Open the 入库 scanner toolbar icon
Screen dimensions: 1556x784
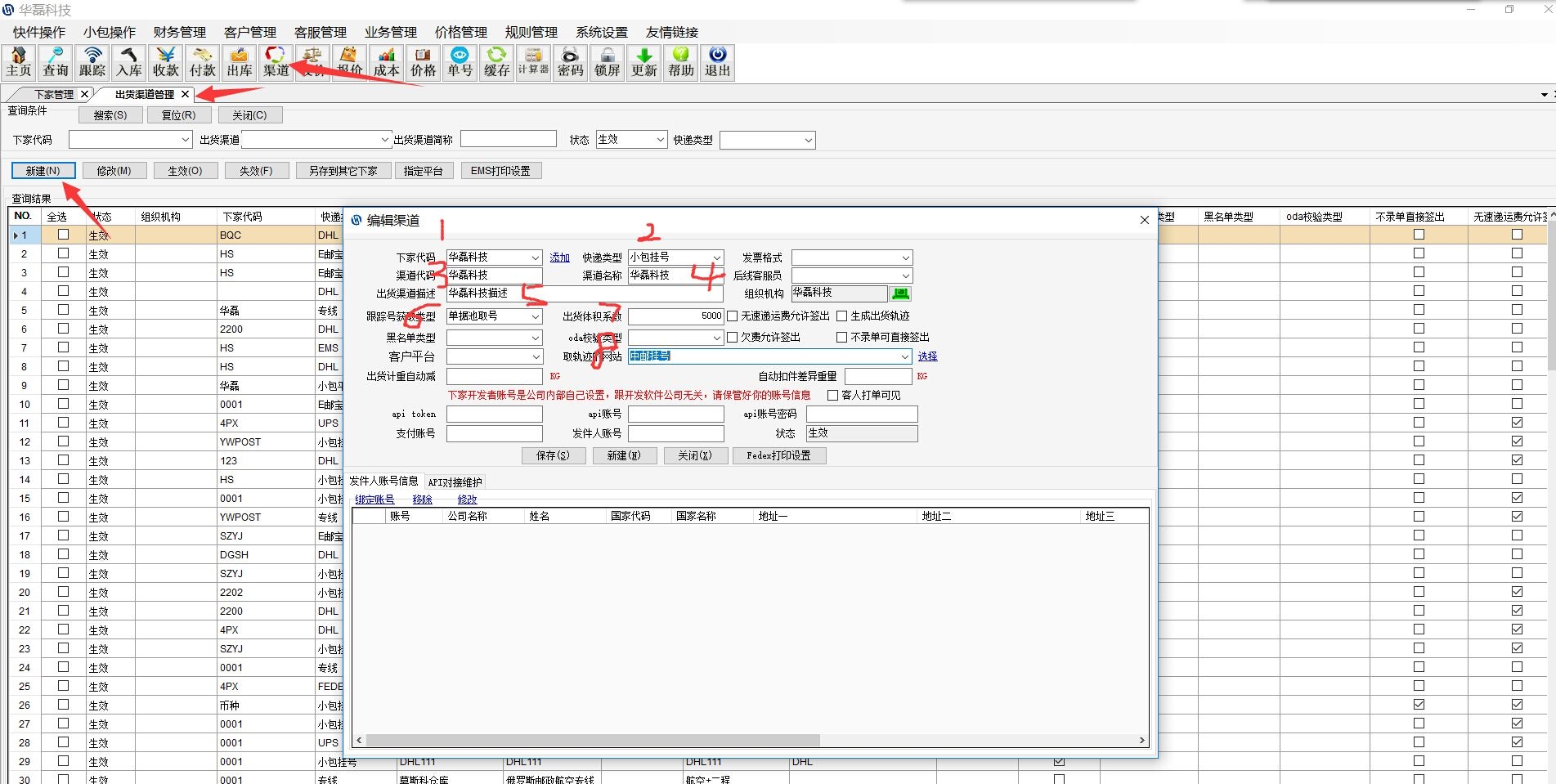pos(129,62)
